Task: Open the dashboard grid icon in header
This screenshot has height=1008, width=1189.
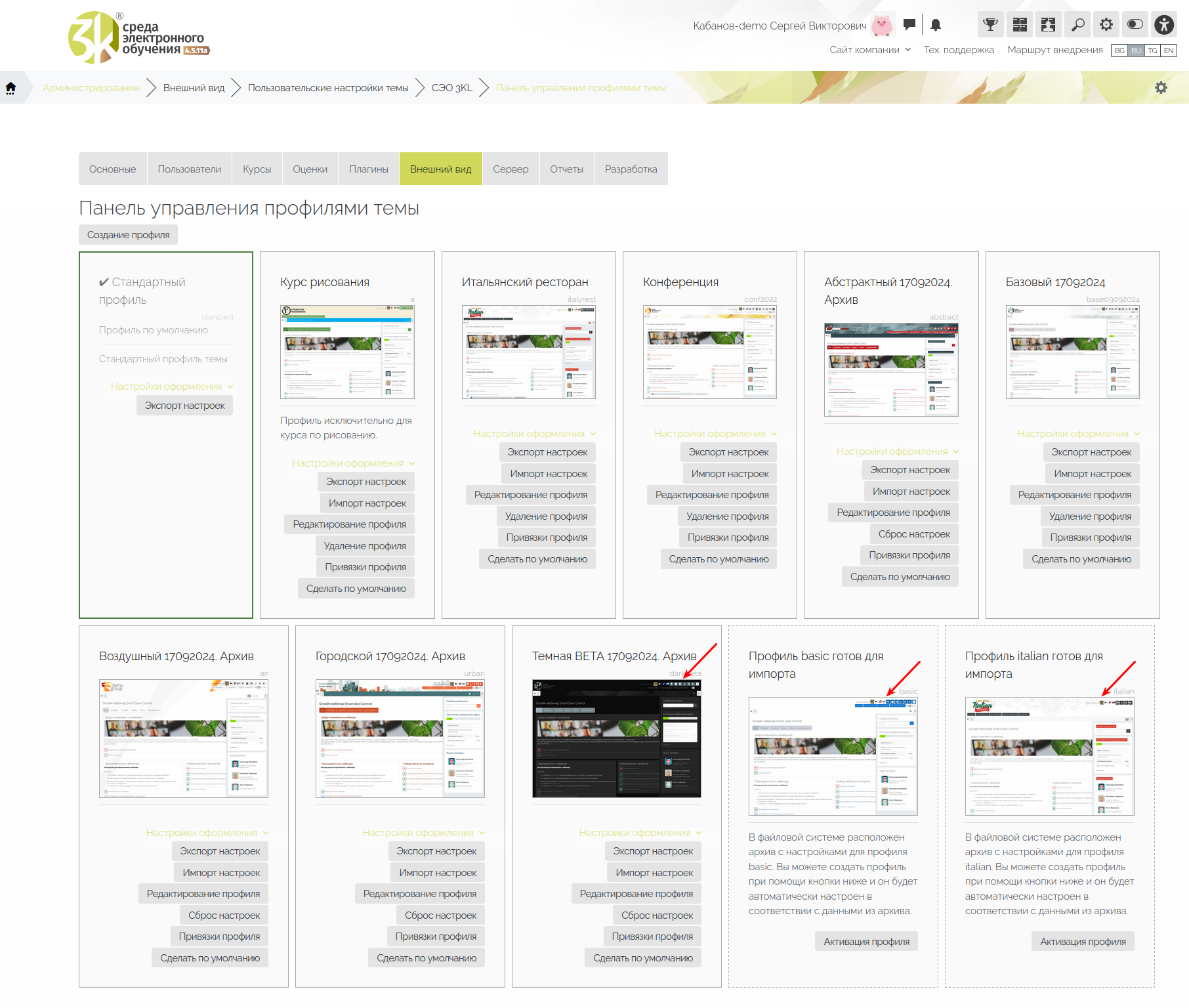Action: point(1020,25)
